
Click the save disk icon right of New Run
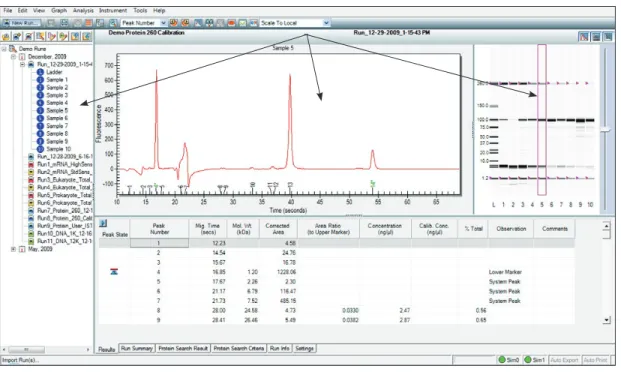click(x=51, y=23)
